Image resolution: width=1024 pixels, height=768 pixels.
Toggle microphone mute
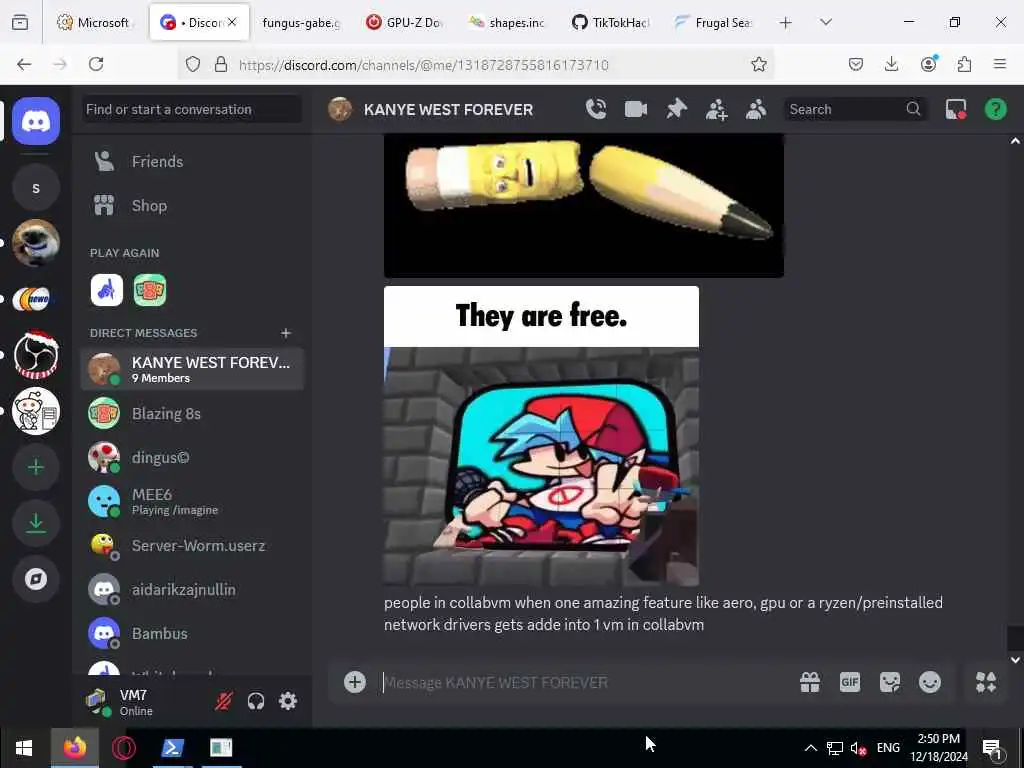click(224, 701)
